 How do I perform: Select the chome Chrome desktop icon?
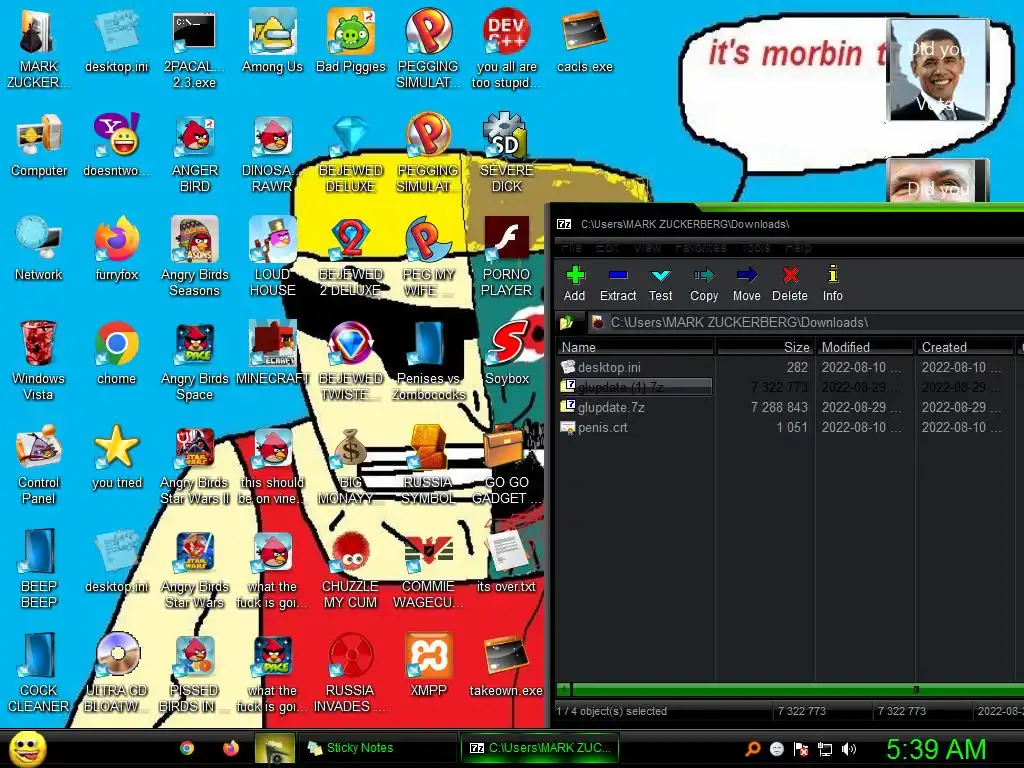[116, 353]
